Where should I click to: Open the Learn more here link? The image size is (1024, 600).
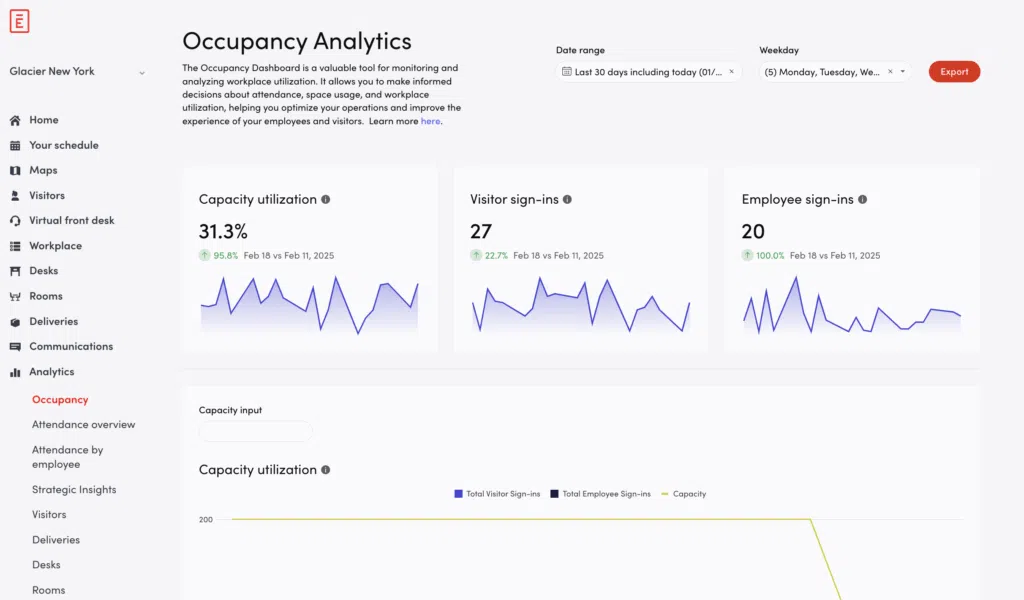pos(430,120)
